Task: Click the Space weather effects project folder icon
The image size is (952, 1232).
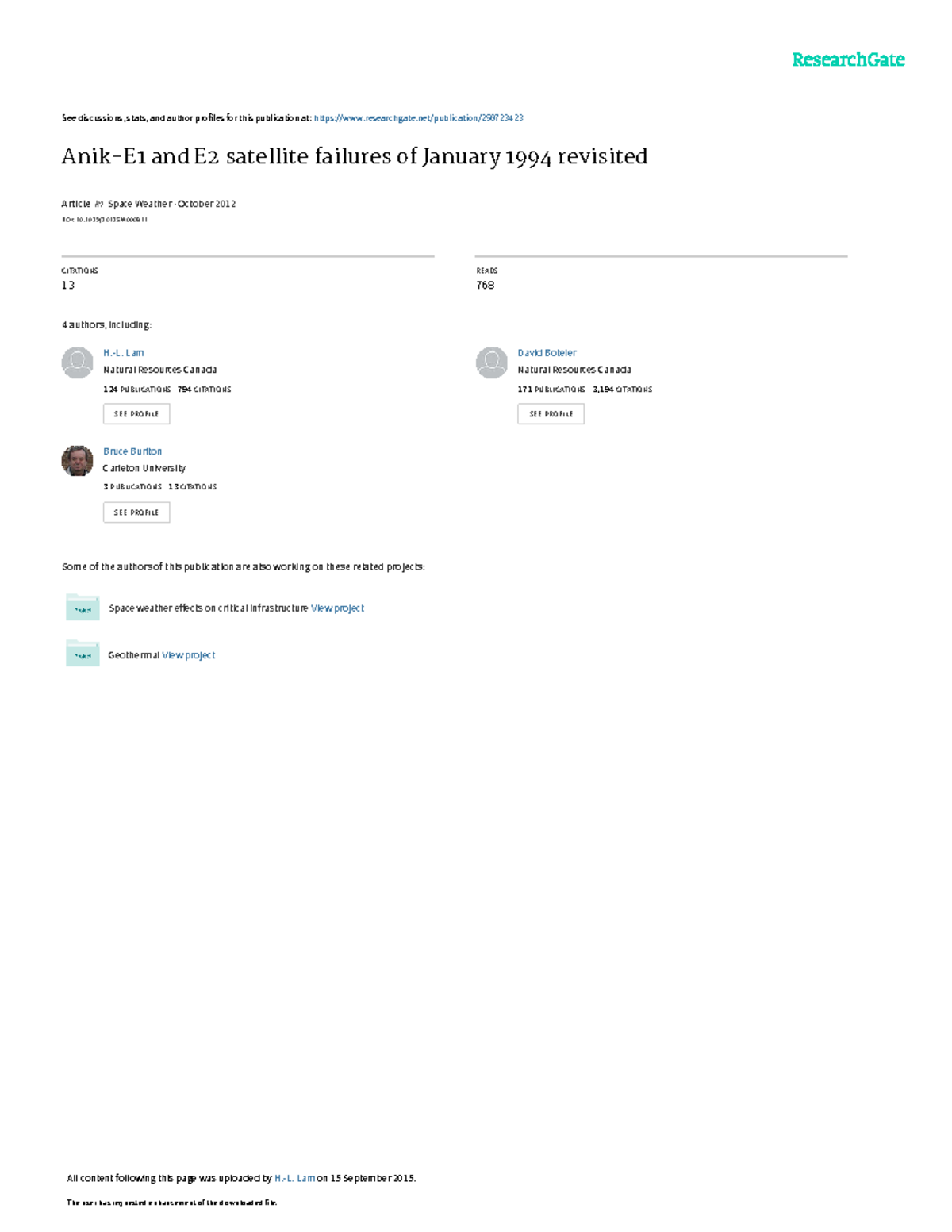Action: pos(83,607)
